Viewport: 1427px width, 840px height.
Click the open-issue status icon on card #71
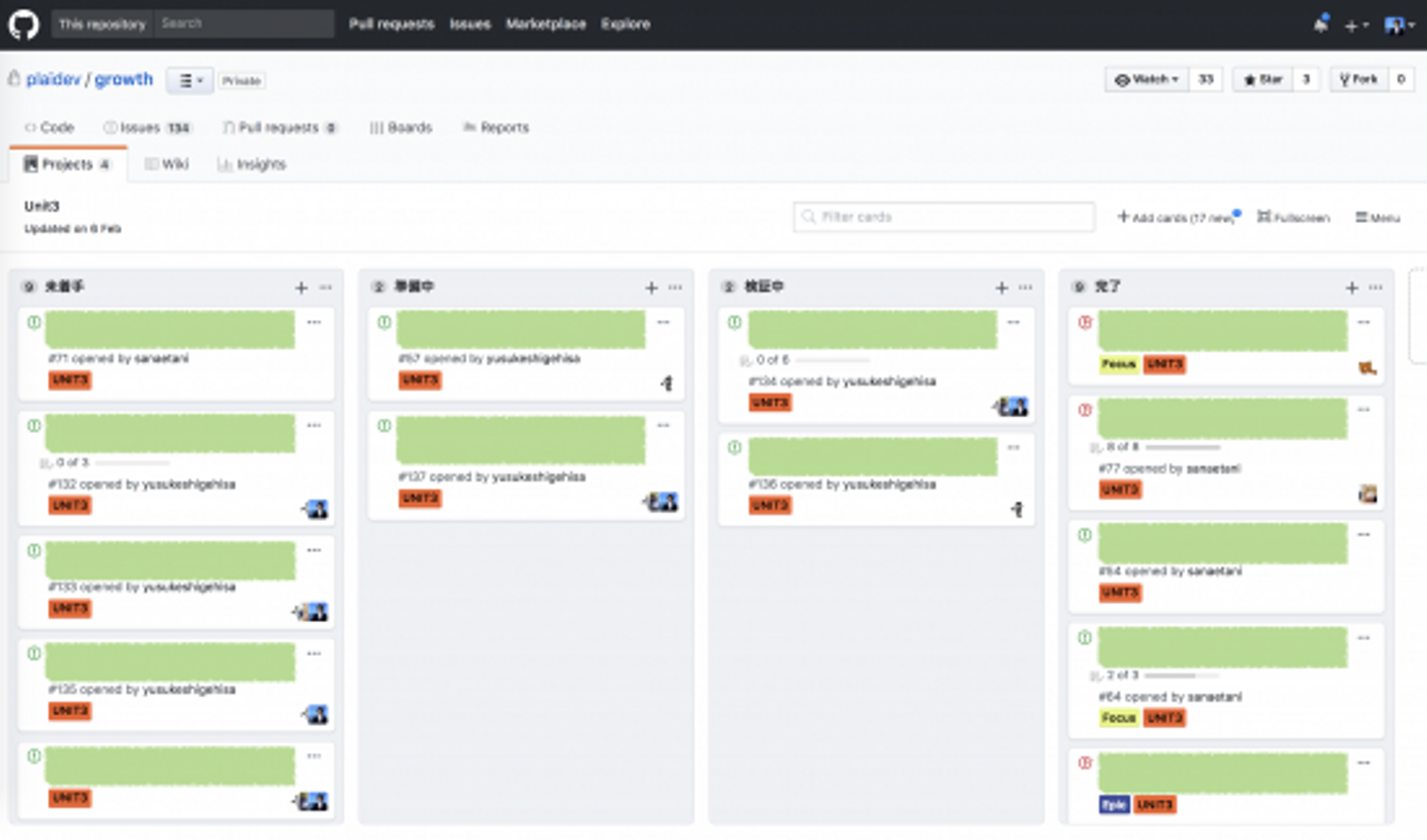[x=35, y=322]
